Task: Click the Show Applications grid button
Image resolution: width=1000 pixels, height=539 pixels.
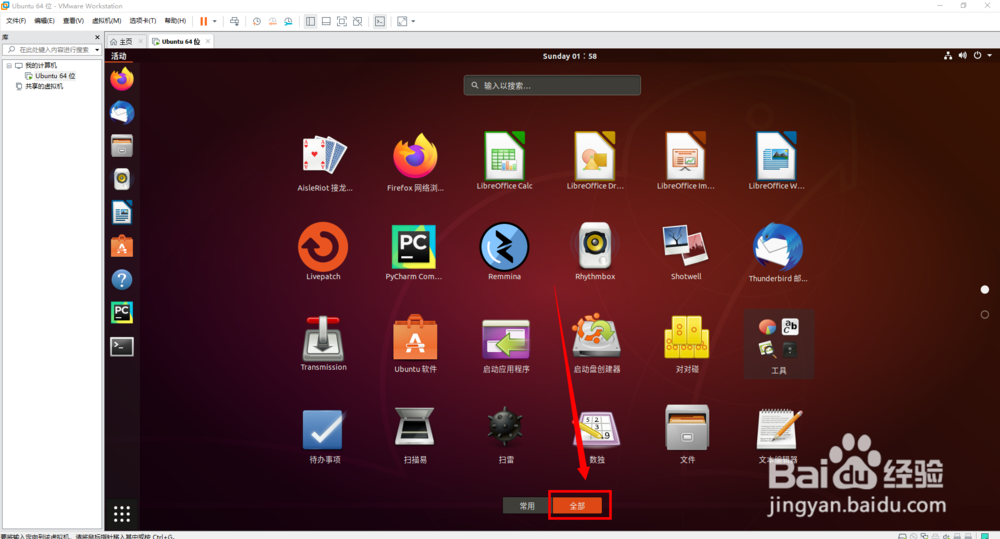Action: tap(122, 513)
